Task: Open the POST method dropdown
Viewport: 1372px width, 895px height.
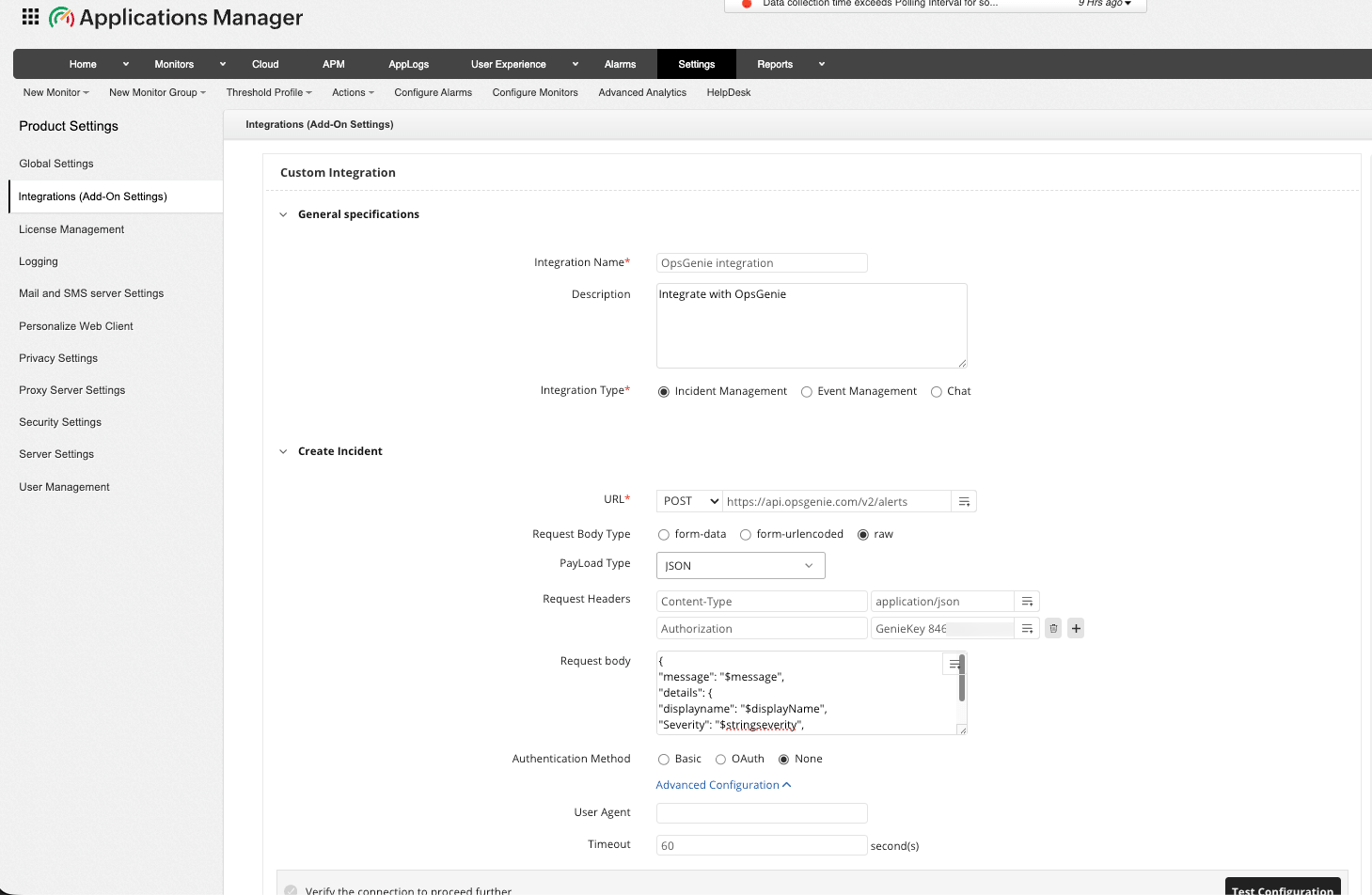Action: [x=689, y=501]
